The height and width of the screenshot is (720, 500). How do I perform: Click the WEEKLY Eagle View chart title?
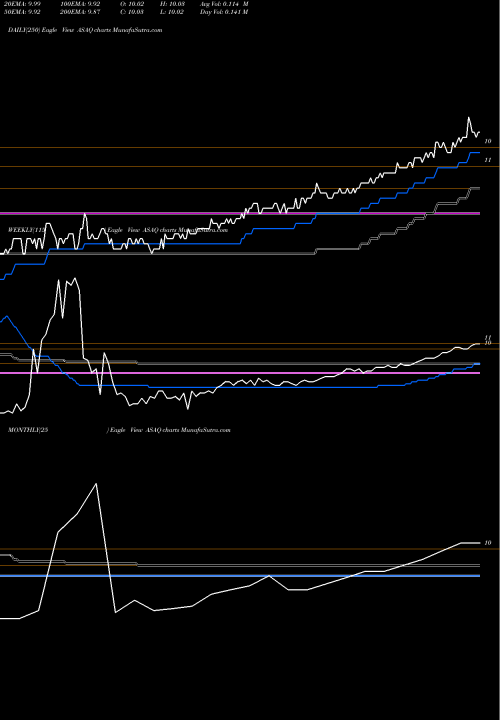click(x=118, y=230)
